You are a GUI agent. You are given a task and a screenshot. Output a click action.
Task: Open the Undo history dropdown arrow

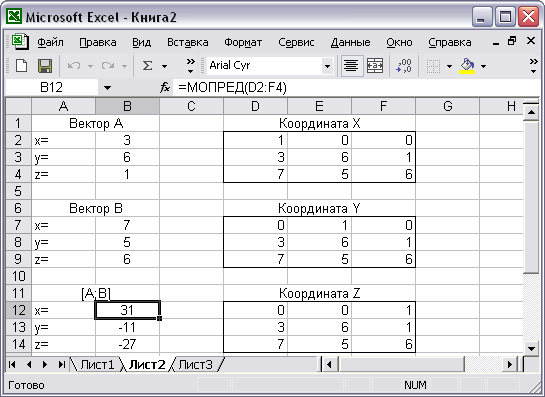(90, 66)
